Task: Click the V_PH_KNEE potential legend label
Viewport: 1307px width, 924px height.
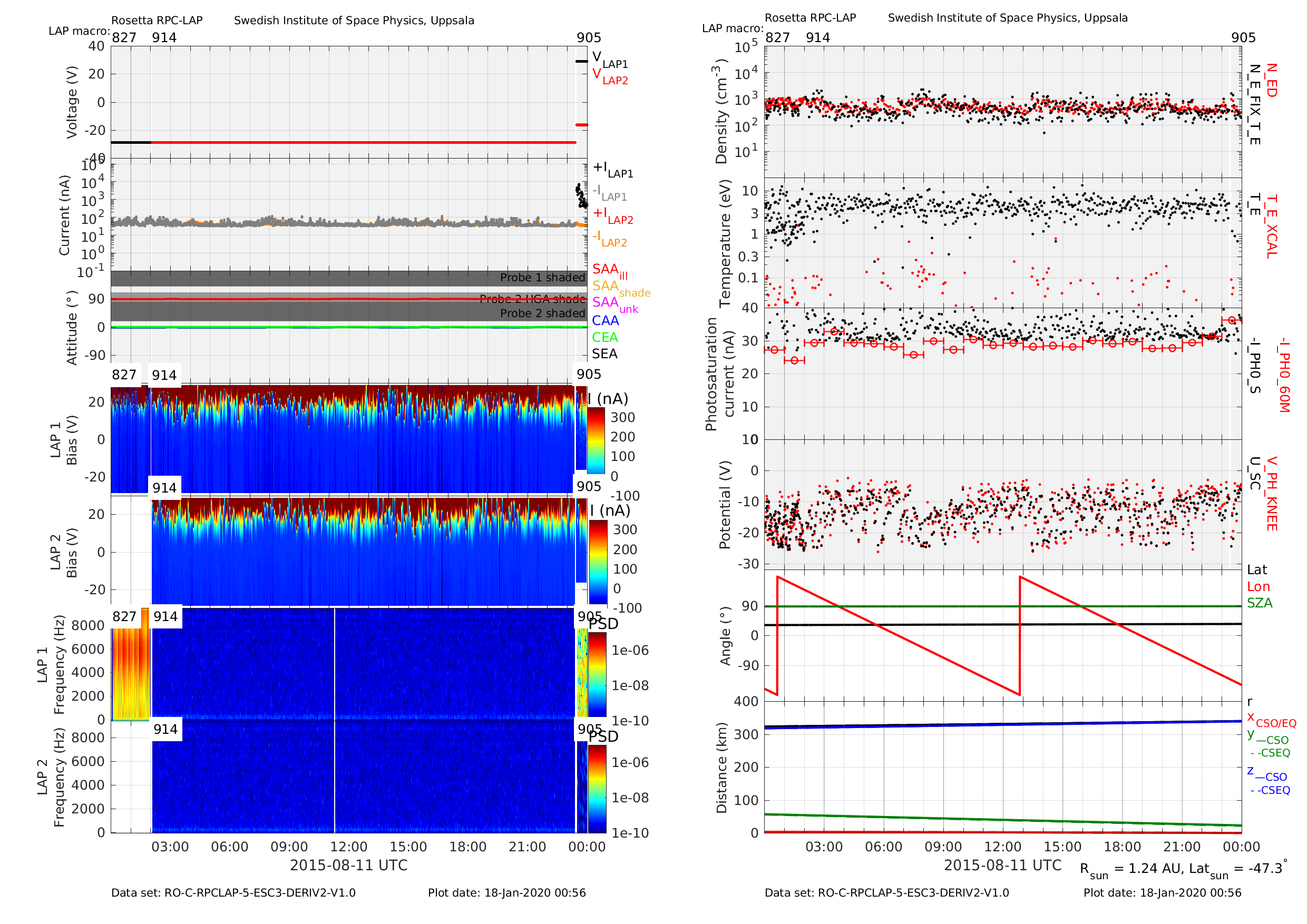Action: pos(1271,493)
